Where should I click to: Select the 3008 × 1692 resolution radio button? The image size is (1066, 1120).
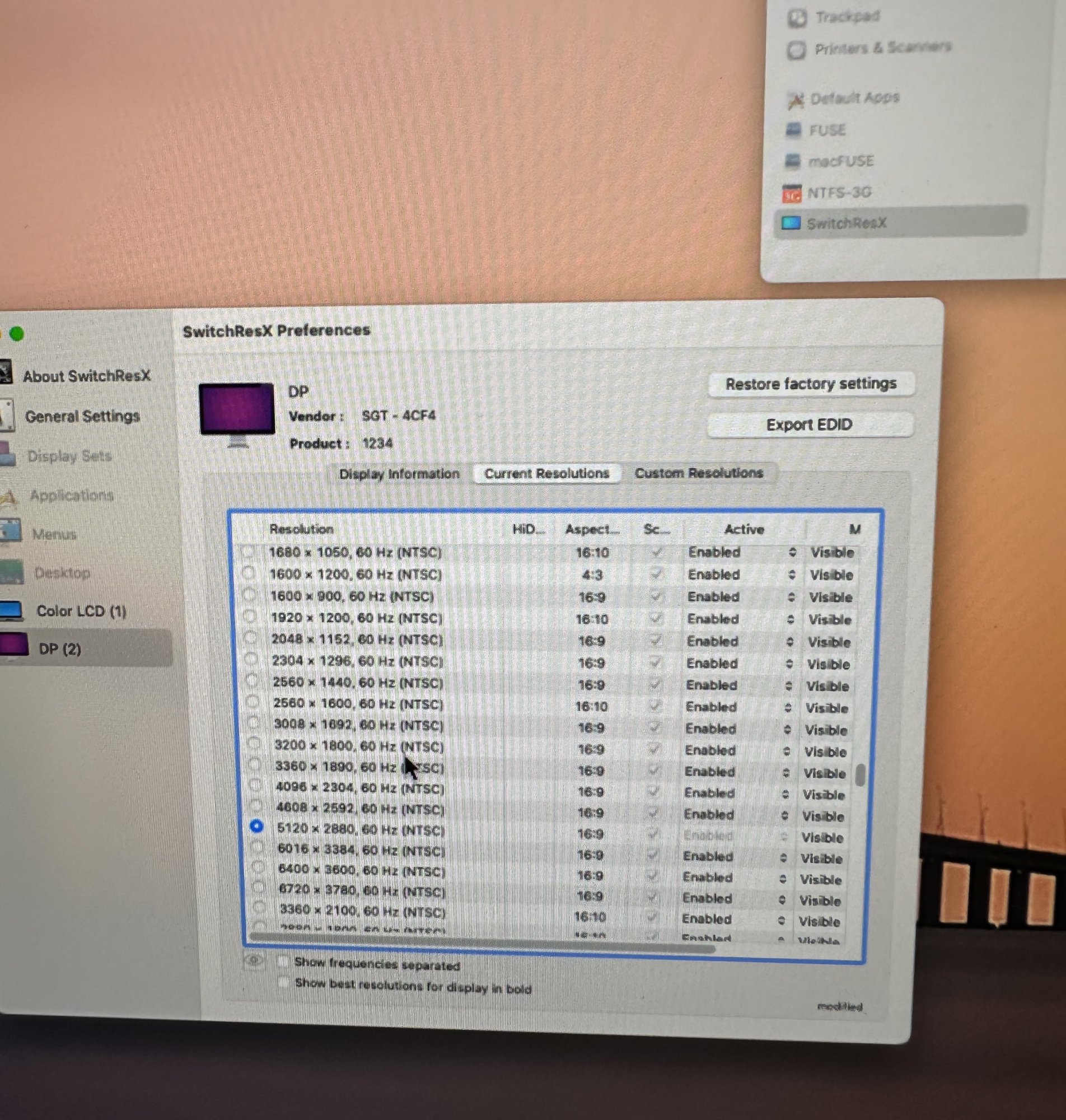[253, 724]
